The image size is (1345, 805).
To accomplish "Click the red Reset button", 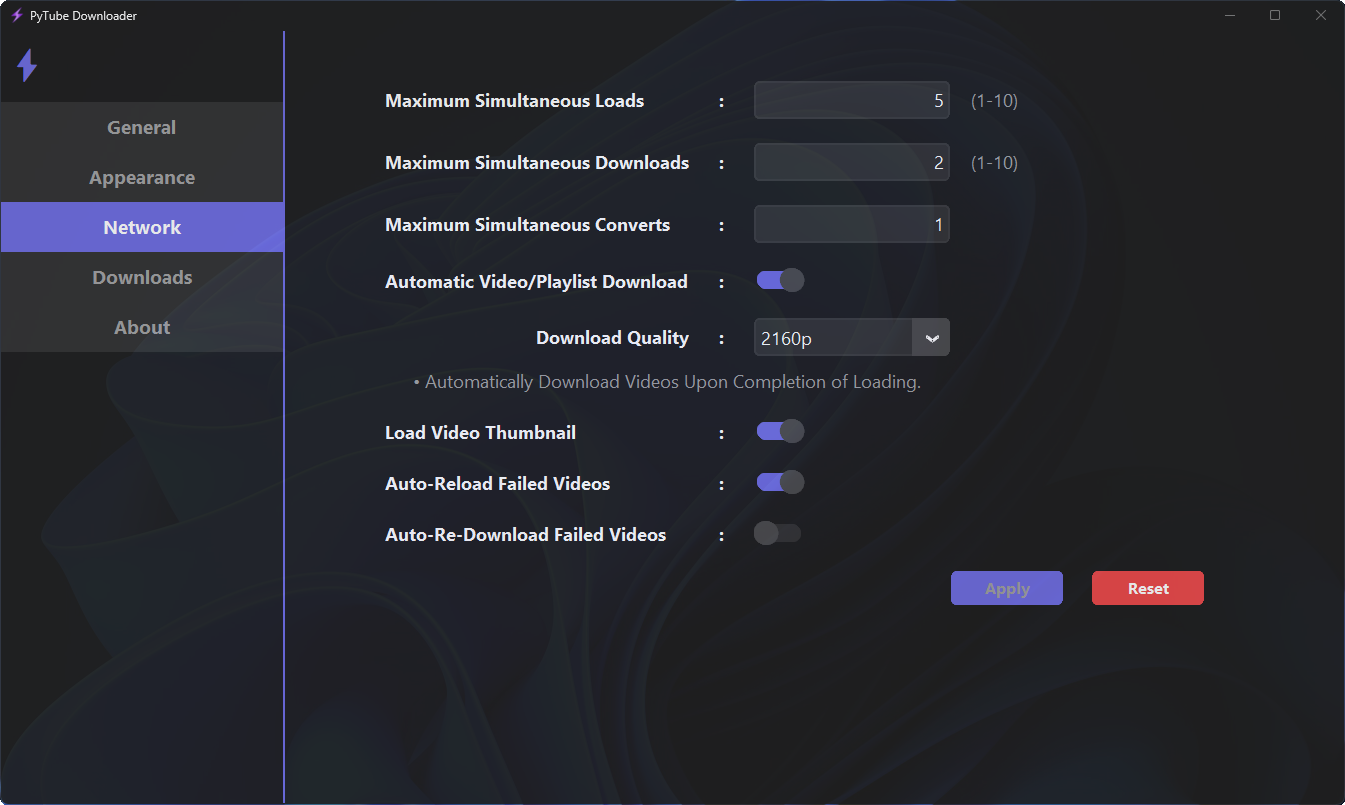I will [x=1148, y=588].
